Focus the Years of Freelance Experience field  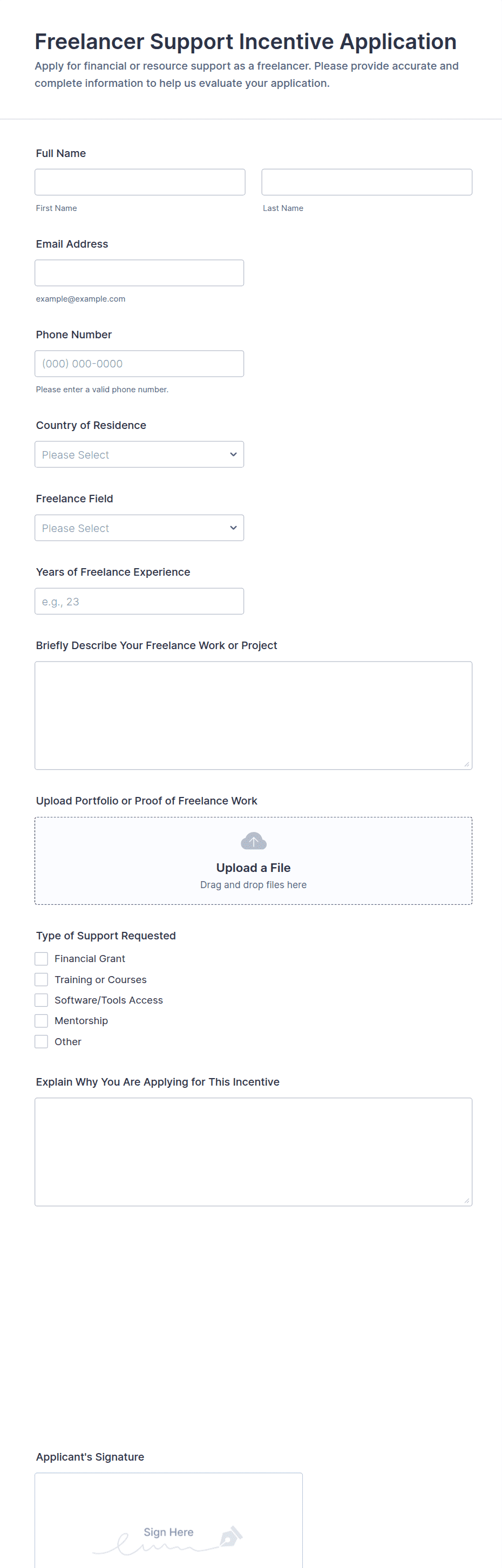(139, 602)
